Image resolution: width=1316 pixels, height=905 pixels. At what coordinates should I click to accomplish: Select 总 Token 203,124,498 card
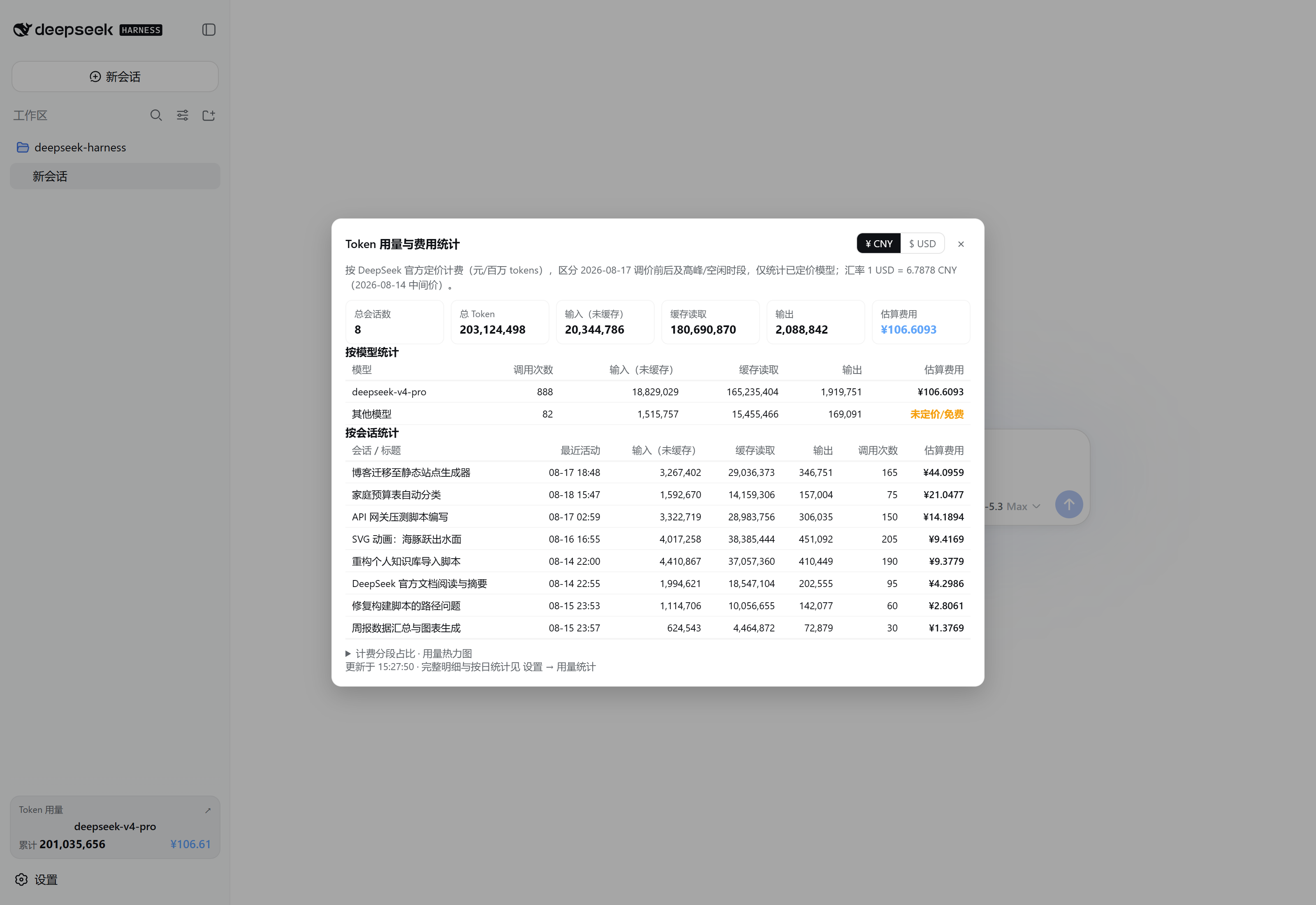point(500,322)
